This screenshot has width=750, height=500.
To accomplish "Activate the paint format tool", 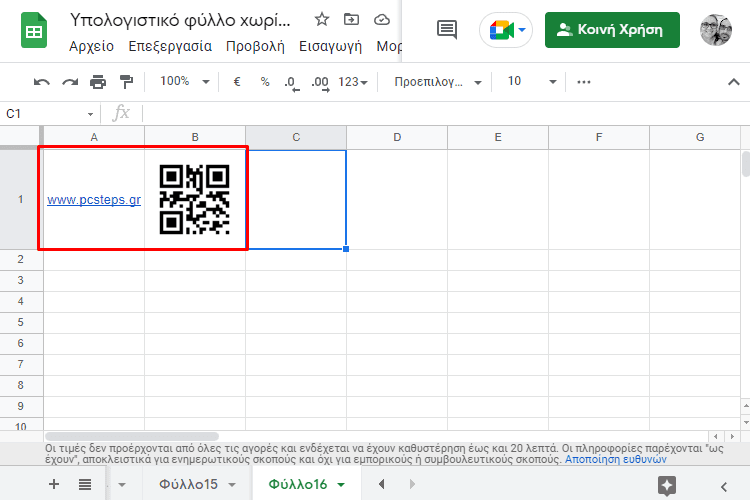I will pos(126,82).
